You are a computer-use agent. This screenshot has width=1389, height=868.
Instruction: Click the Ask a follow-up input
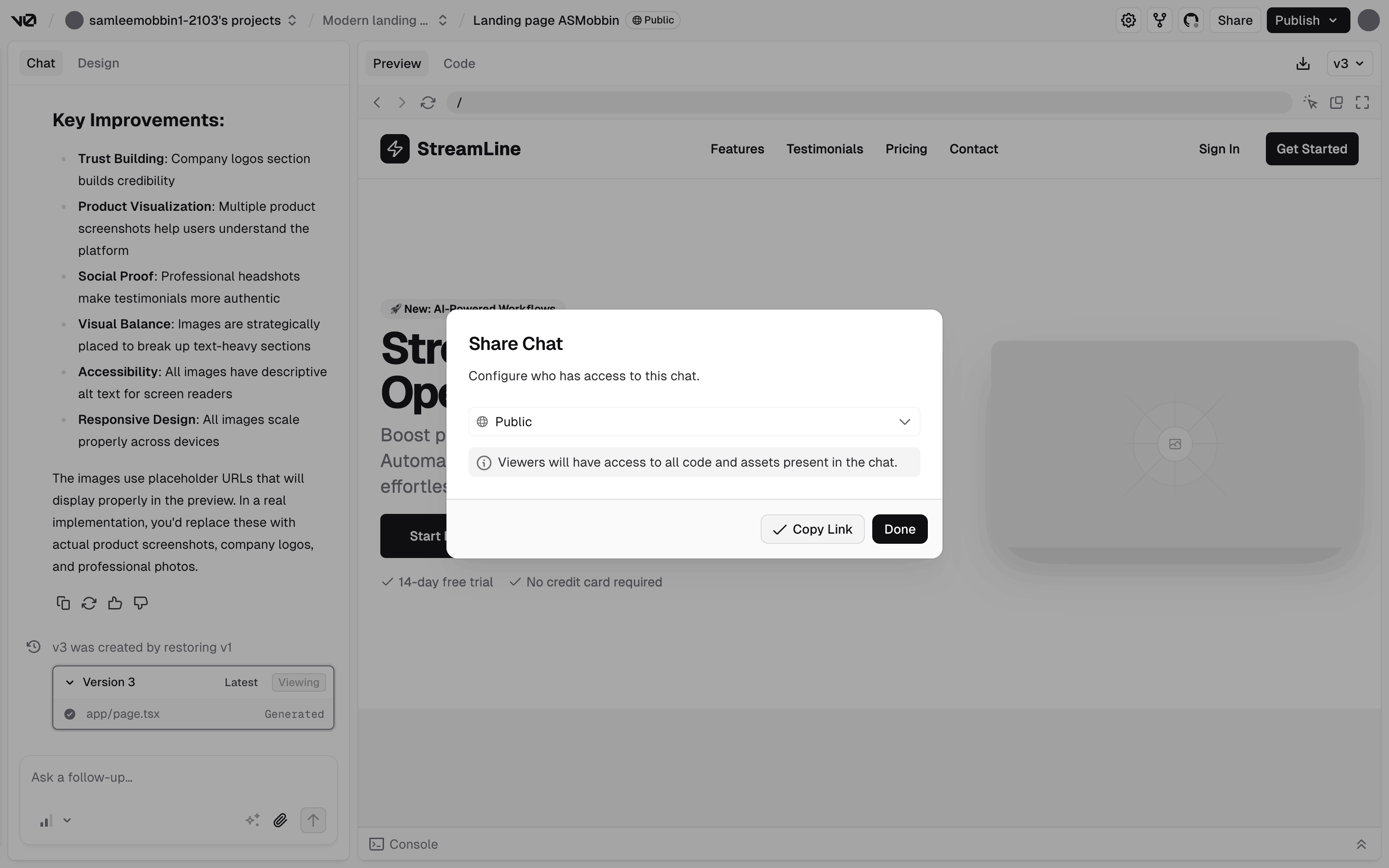178,777
